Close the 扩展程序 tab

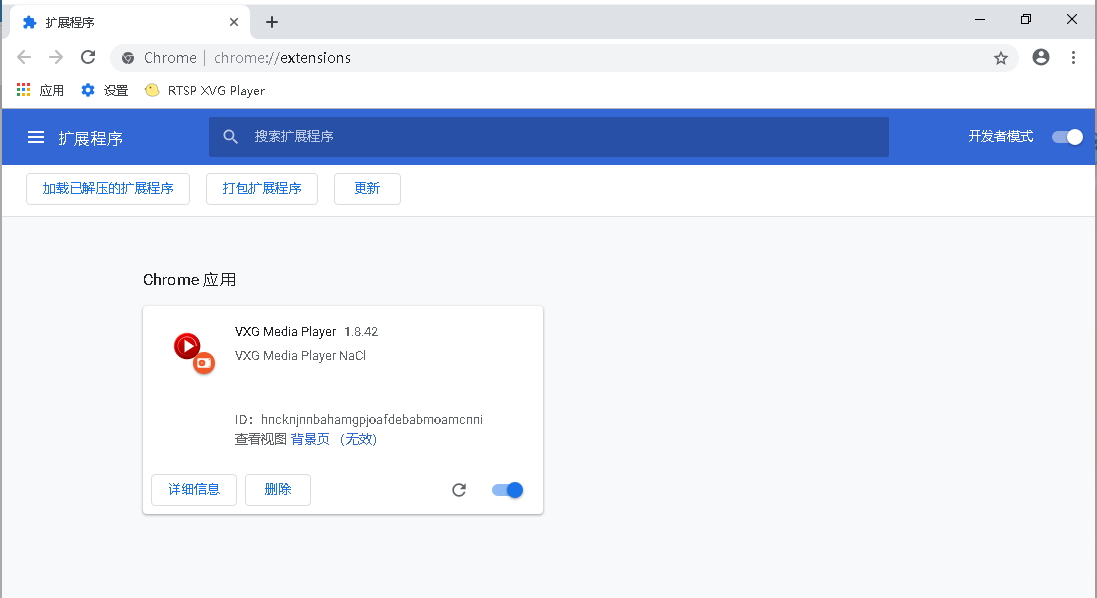tap(234, 22)
